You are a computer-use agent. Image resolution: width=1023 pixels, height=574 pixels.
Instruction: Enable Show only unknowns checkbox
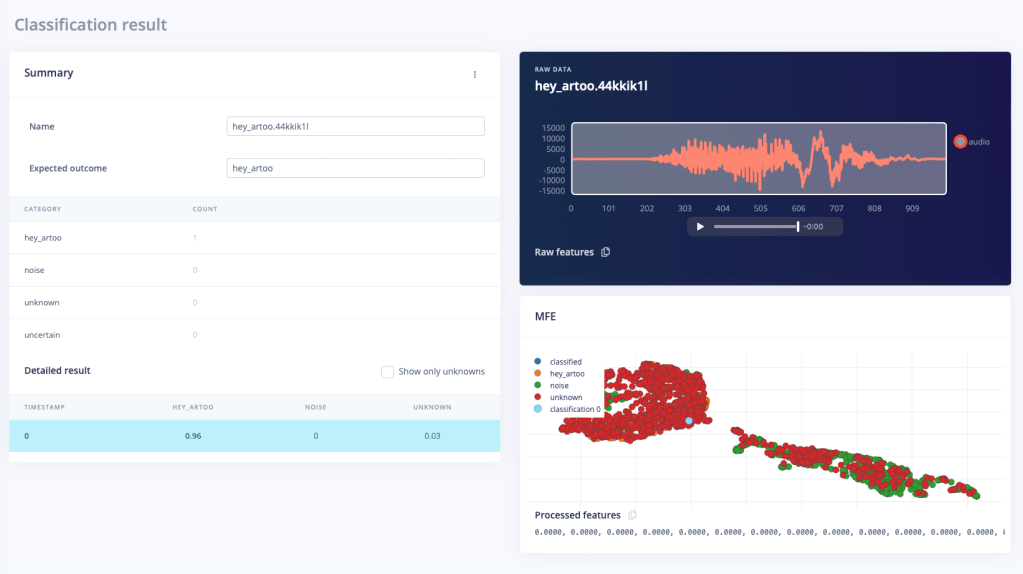pos(387,372)
